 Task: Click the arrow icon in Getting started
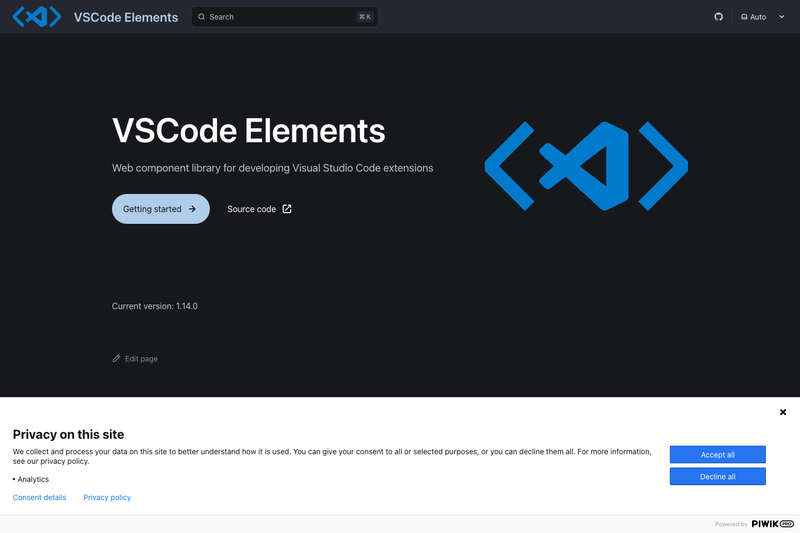(192, 209)
